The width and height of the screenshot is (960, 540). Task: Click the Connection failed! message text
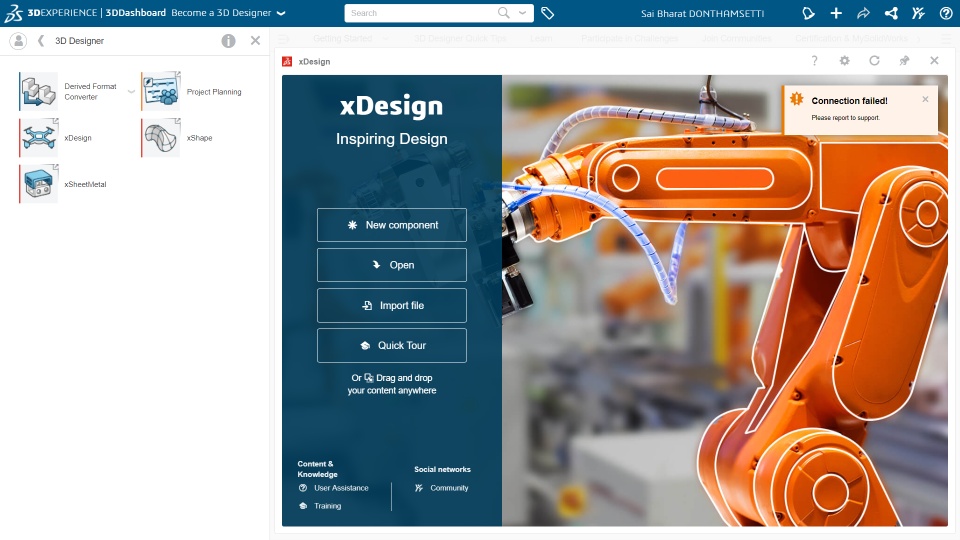pyautogui.click(x=849, y=101)
